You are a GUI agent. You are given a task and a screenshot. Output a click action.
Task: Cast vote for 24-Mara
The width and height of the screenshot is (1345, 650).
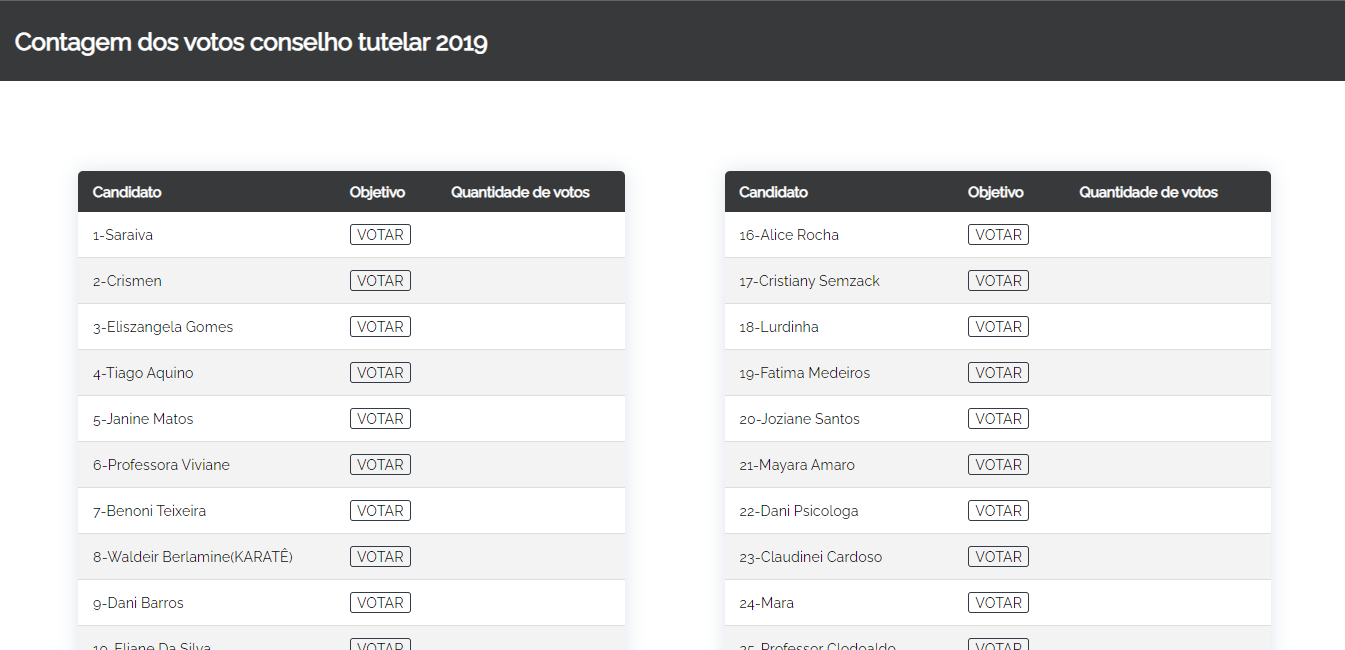pyautogui.click(x=998, y=603)
